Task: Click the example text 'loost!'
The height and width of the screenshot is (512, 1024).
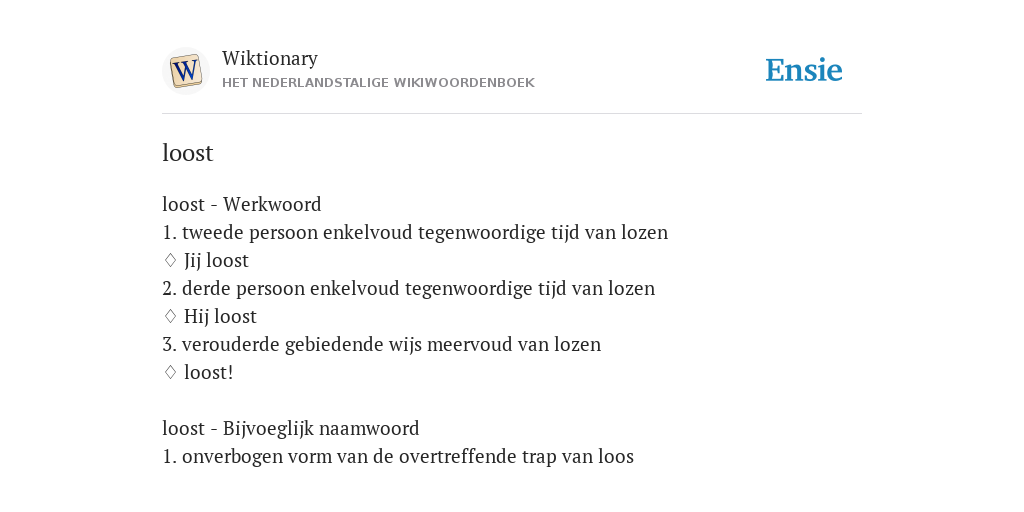Action: (208, 373)
